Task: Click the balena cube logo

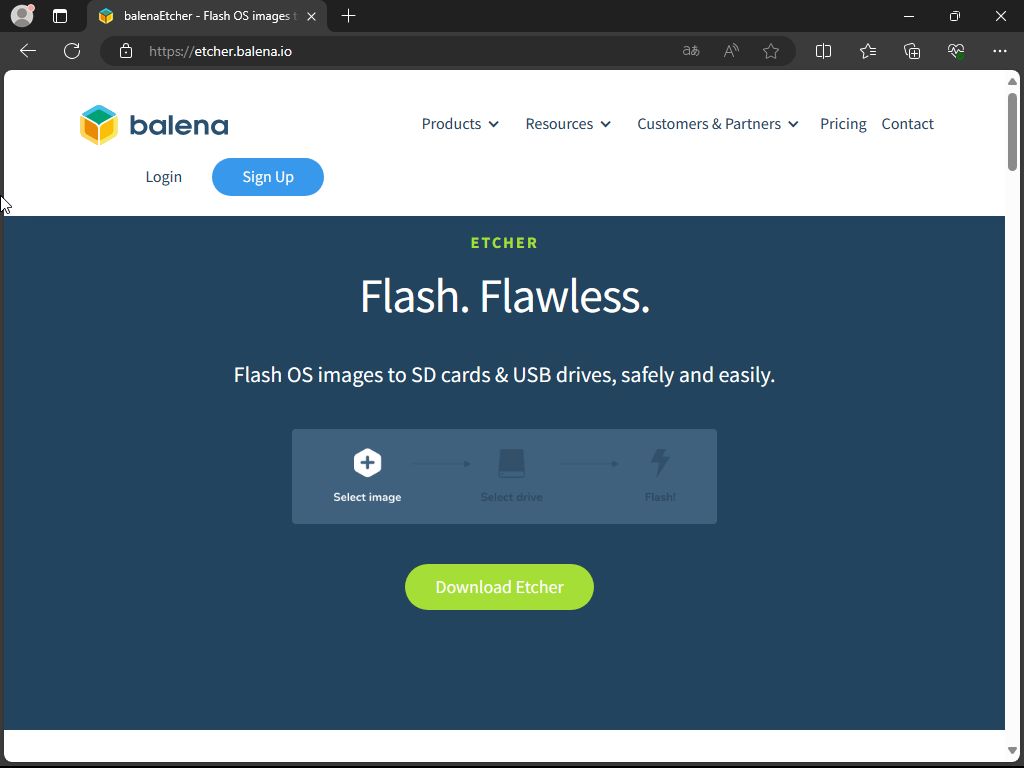Action: click(x=99, y=125)
